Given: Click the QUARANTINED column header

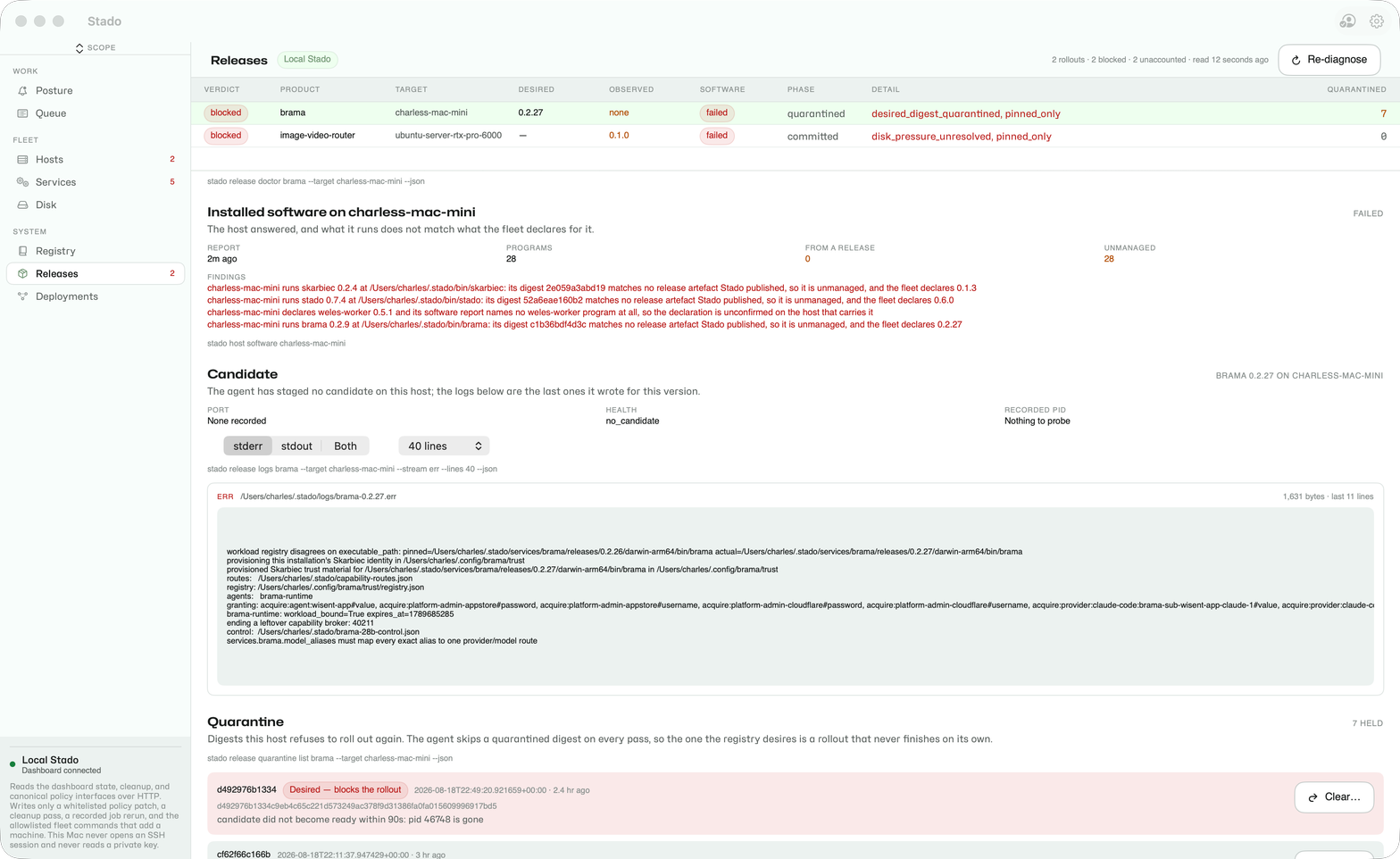Looking at the screenshot, I should click(x=1356, y=89).
